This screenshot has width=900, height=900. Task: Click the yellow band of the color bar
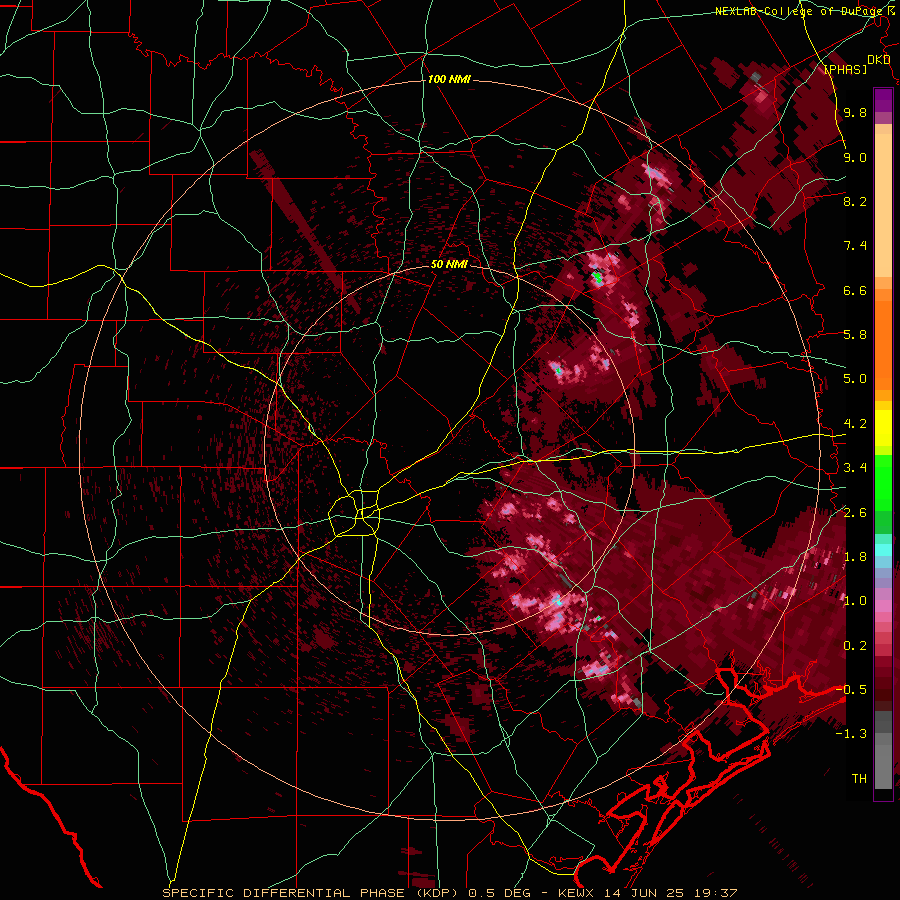click(883, 428)
